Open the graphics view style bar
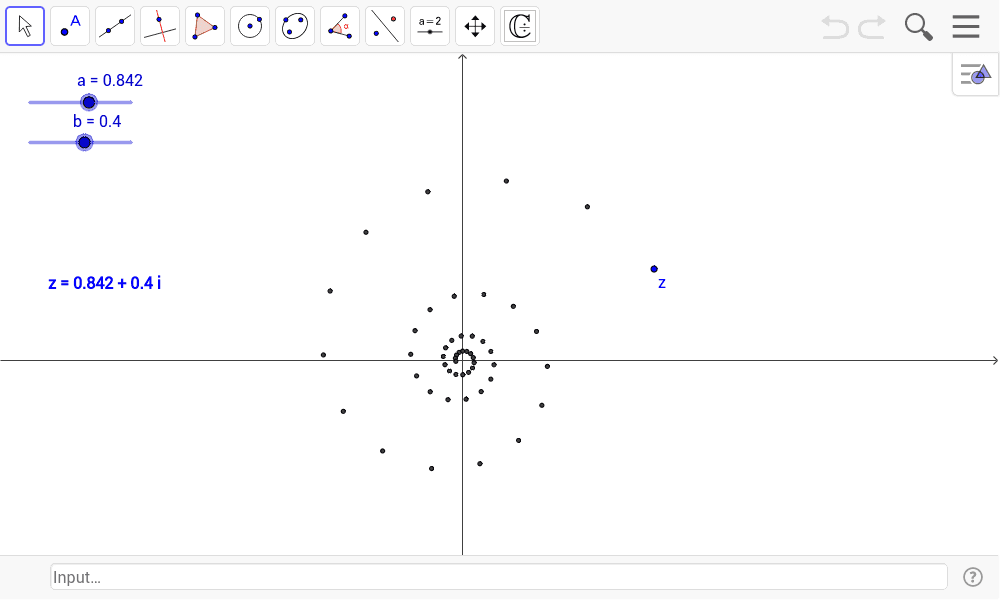The width and height of the screenshot is (1000, 600). pyautogui.click(x=973, y=73)
